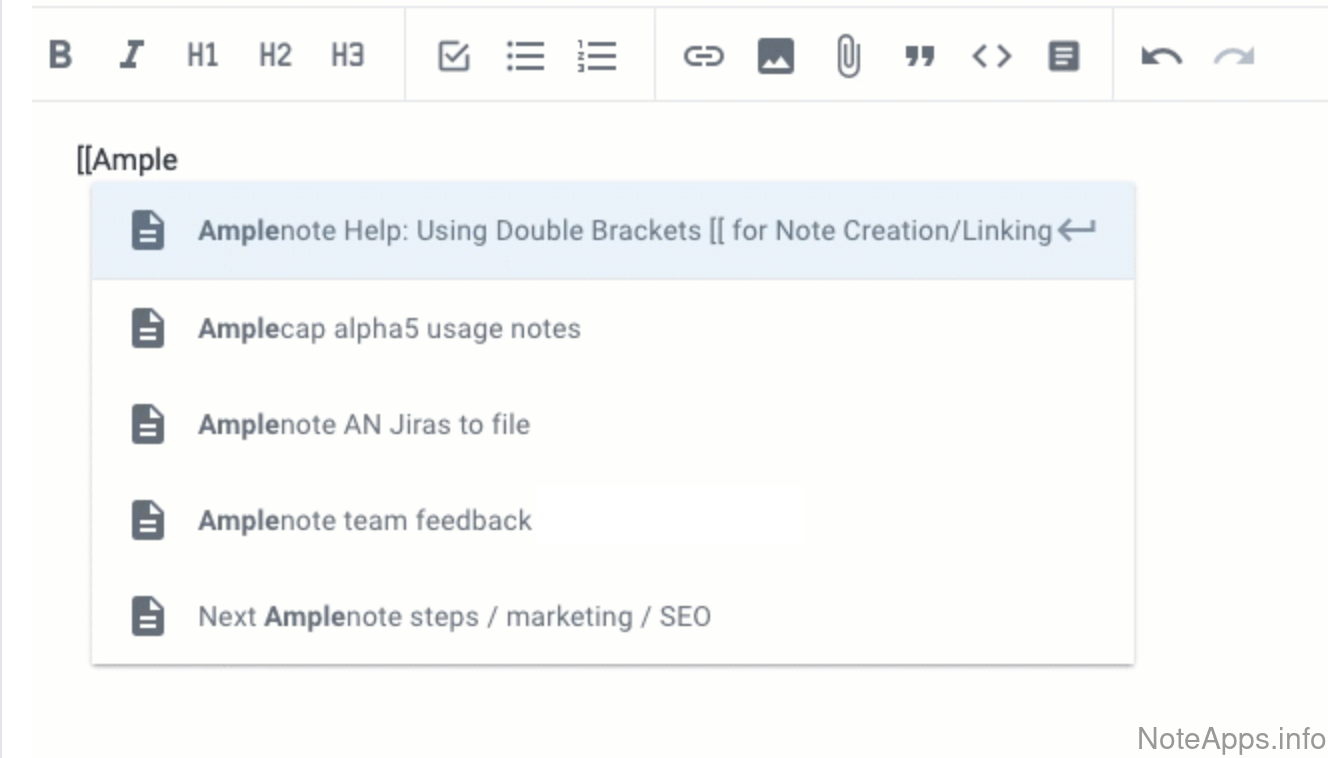Link to 'Amplenote team feedback' note

(365, 521)
